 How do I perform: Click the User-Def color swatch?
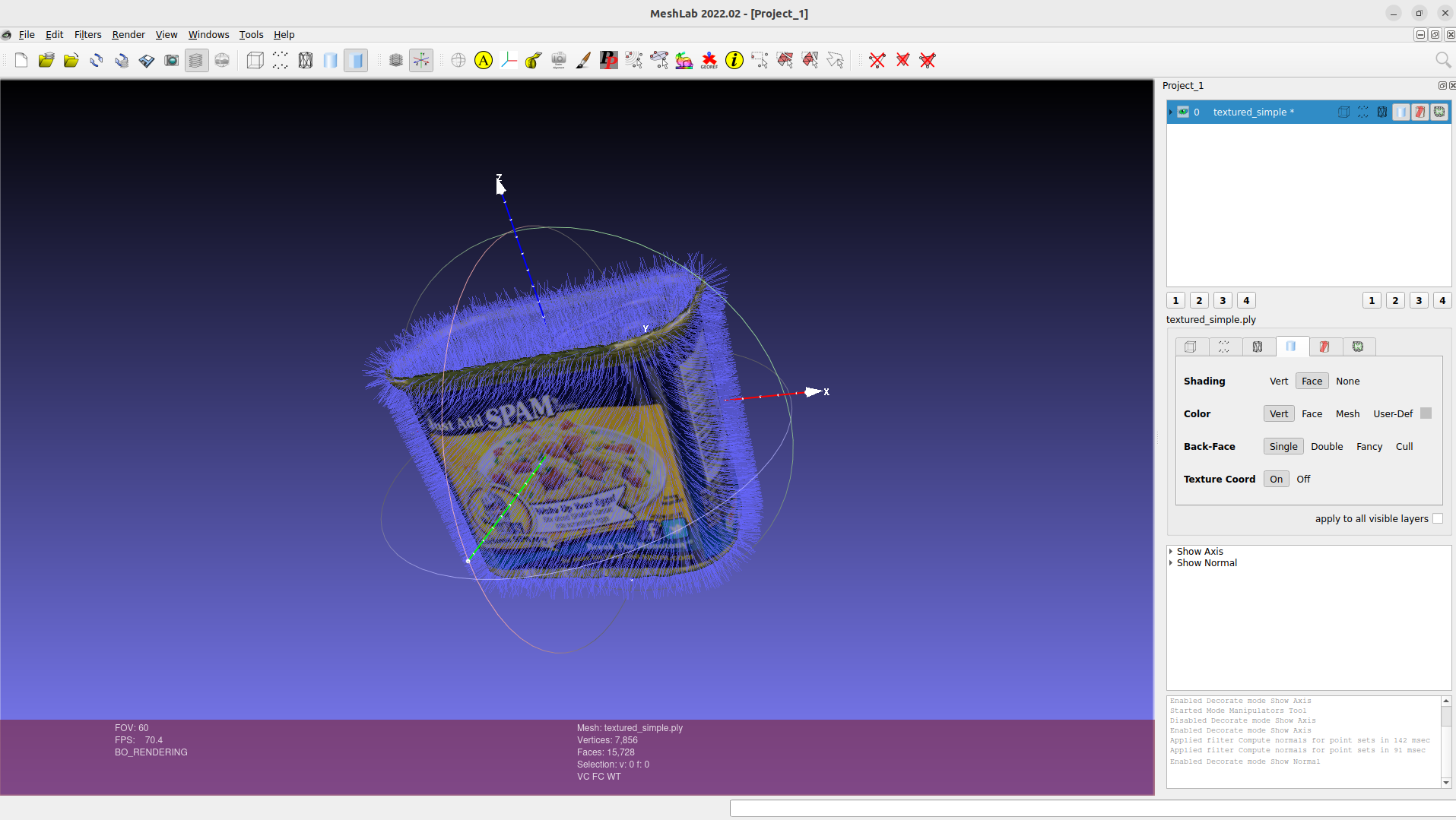[1426, 413]
